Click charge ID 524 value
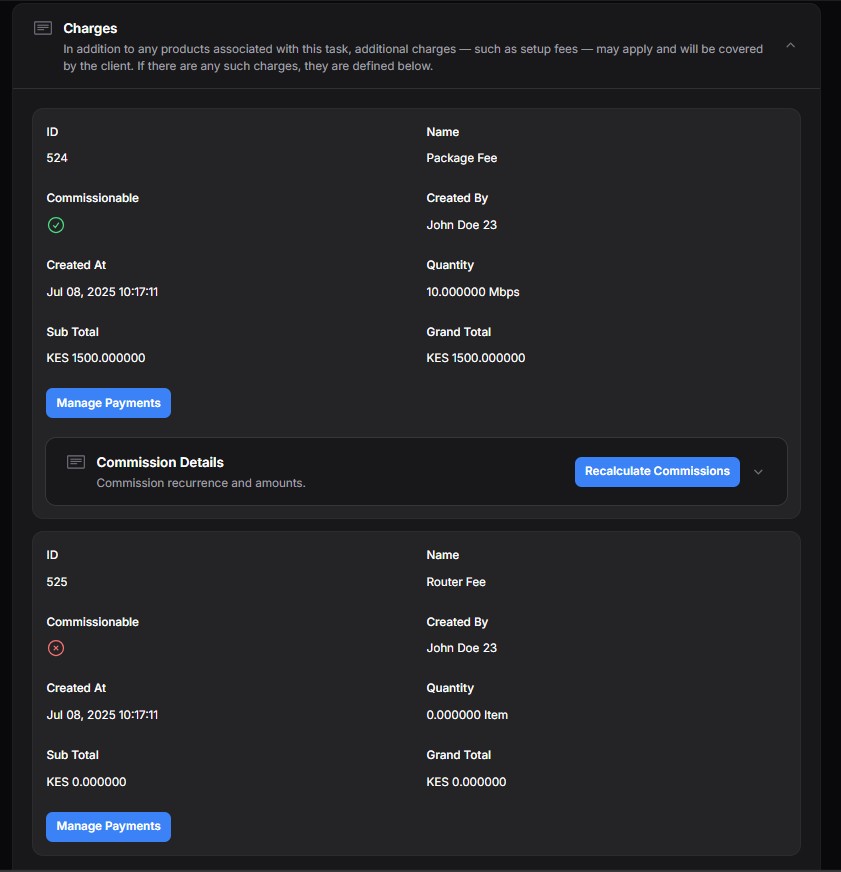The image size is (841, 872). tap(57, 158)
